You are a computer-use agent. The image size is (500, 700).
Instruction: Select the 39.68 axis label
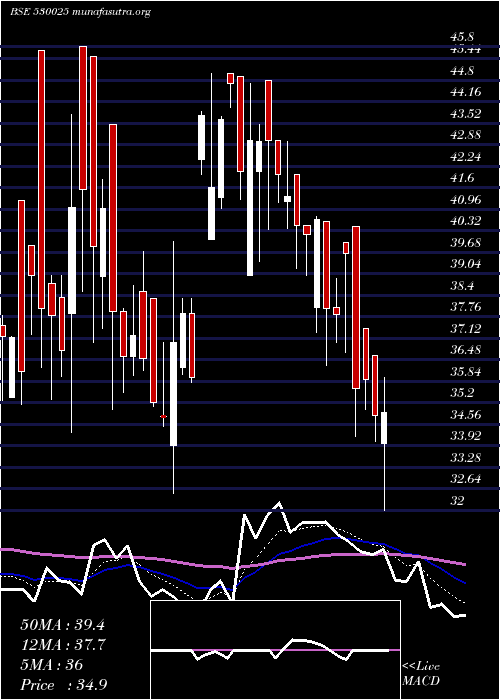click(x=466, y=242)
